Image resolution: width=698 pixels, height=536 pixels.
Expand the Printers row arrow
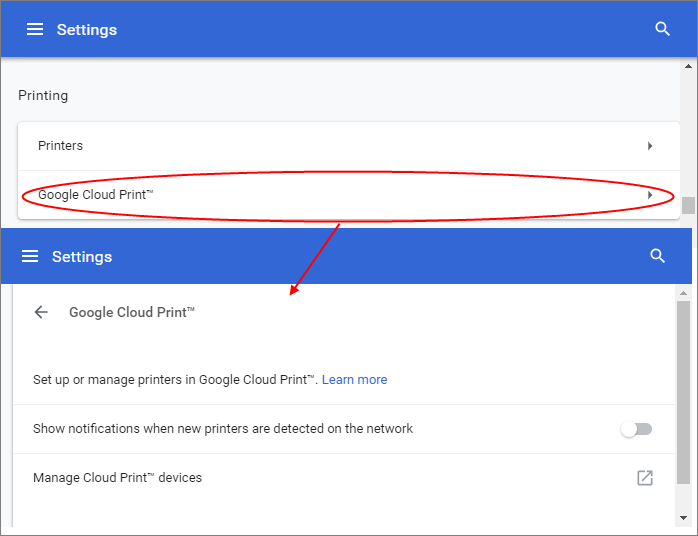point(650,146)
